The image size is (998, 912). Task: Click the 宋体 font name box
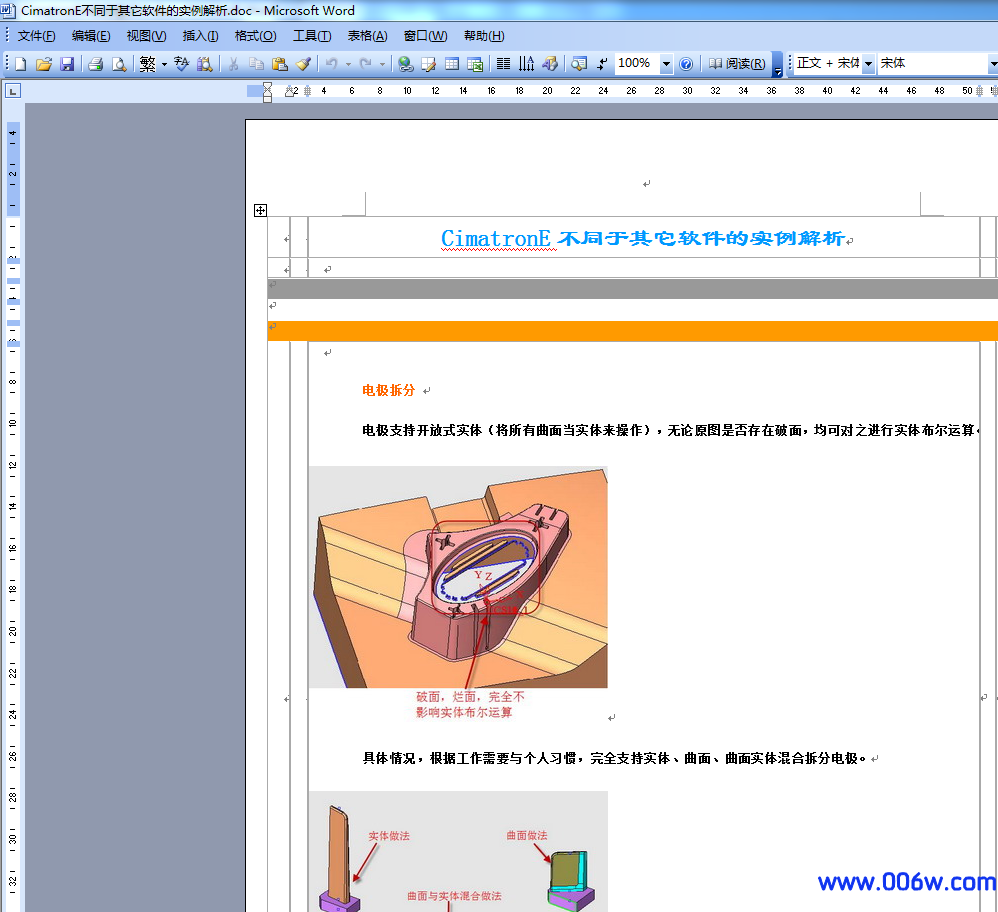tap(933, 64)
